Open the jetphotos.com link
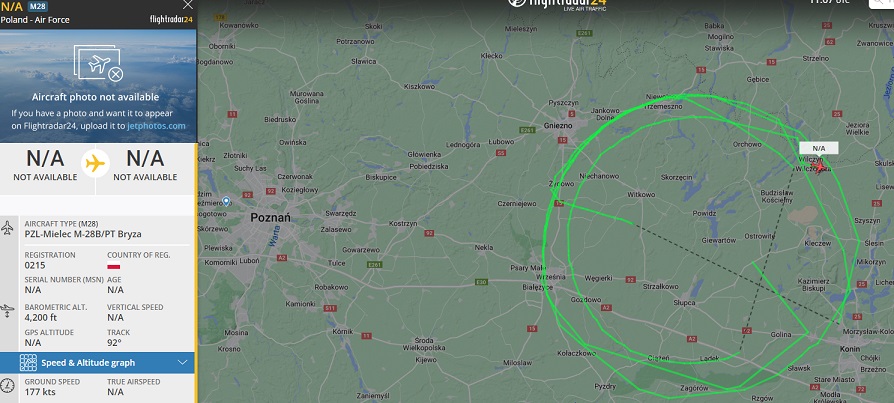This screenshot has height=403, width=894. pos(156,126)
